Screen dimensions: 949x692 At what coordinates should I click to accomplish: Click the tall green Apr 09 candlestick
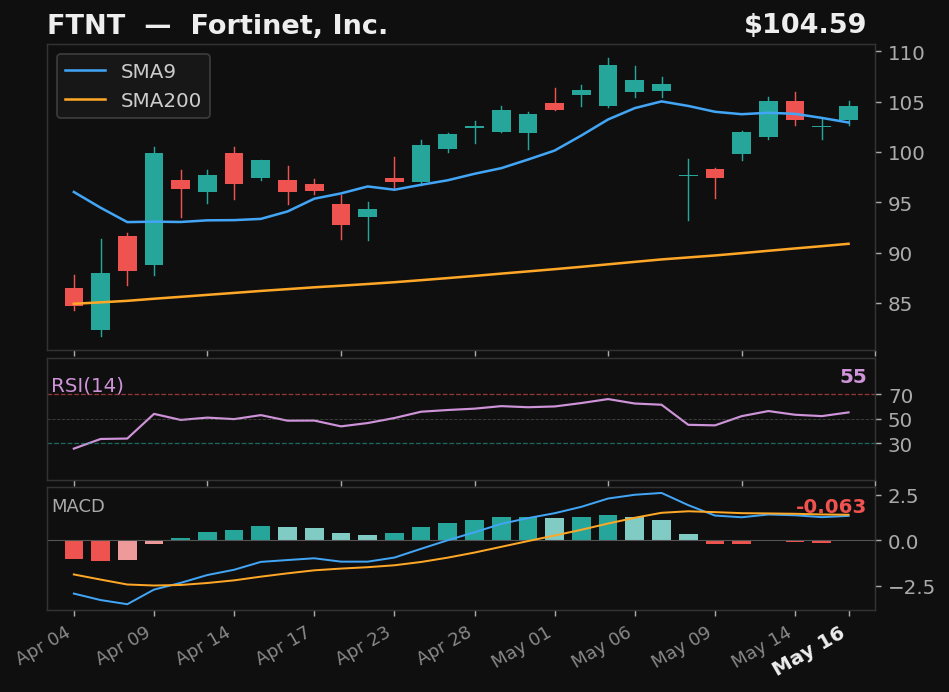coord(154,209)
